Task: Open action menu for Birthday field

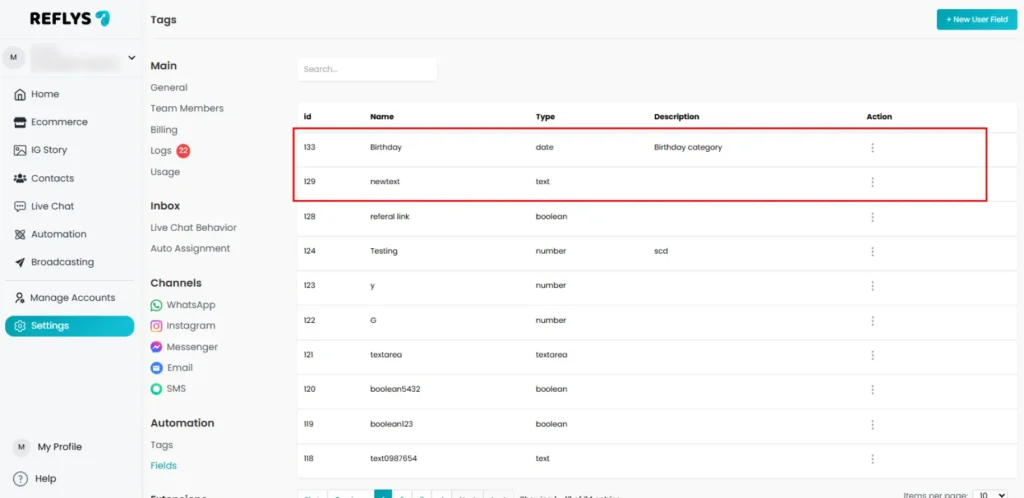Action: click(x=872, y=148)
